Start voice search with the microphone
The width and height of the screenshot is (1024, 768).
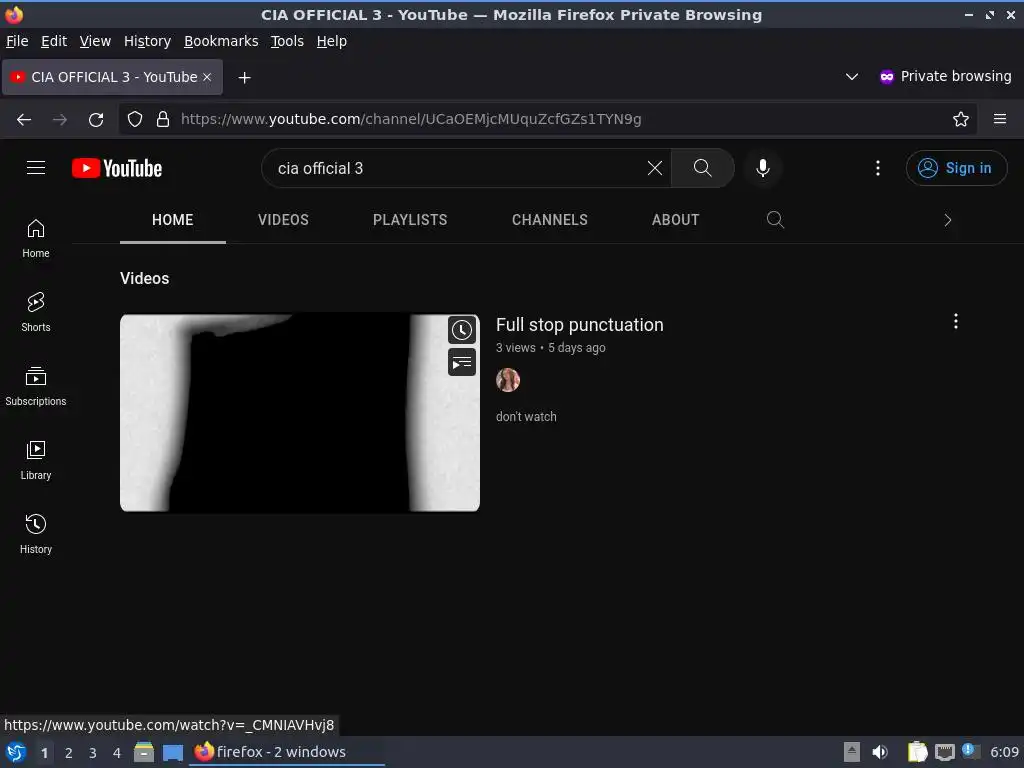point(762,168)
